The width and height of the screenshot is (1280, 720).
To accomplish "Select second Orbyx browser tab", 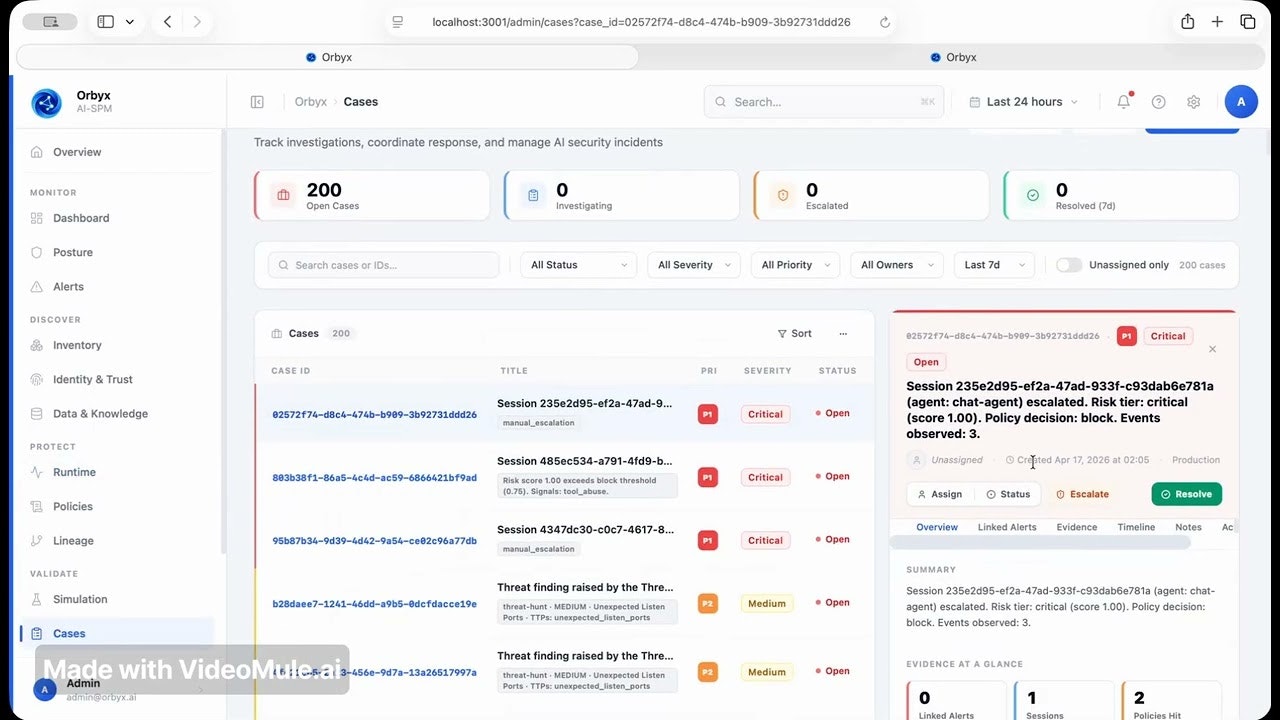I will 953,57.
